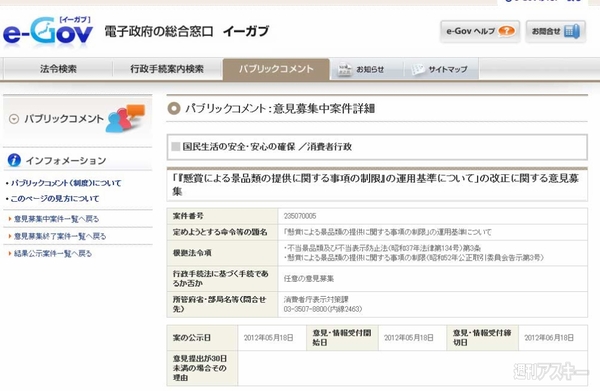Collapse the パブリックコメント sidebar arrow
The image size is (600, 391).
point(14,119)
